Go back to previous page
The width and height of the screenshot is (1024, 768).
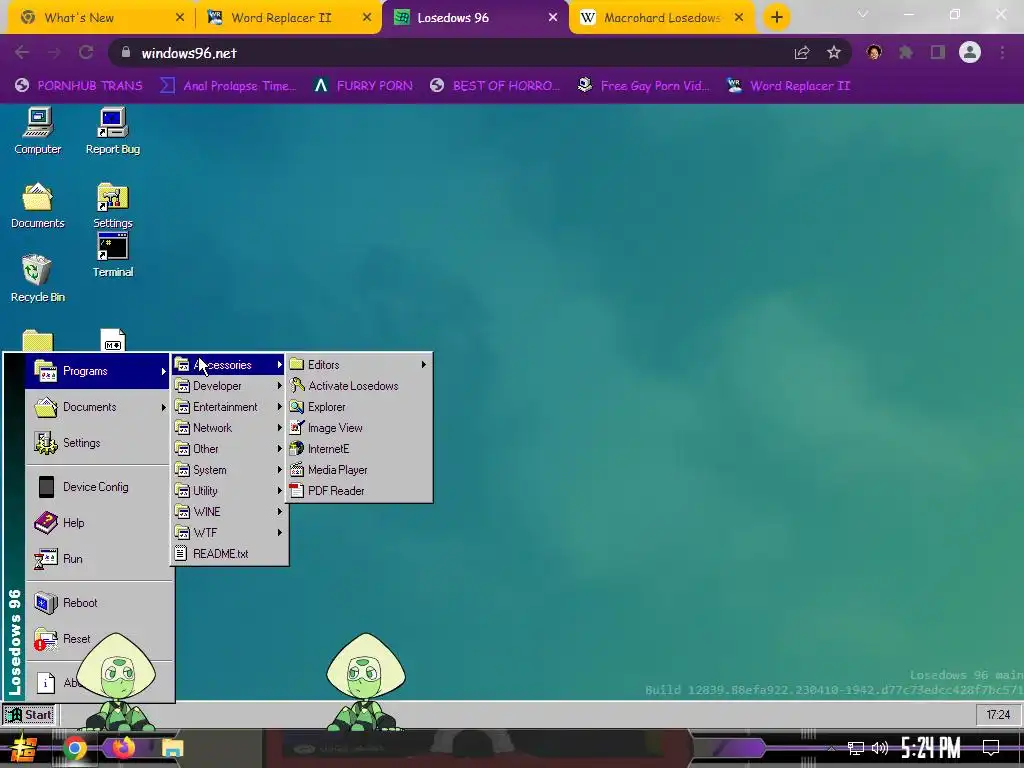tap(22, 53)
